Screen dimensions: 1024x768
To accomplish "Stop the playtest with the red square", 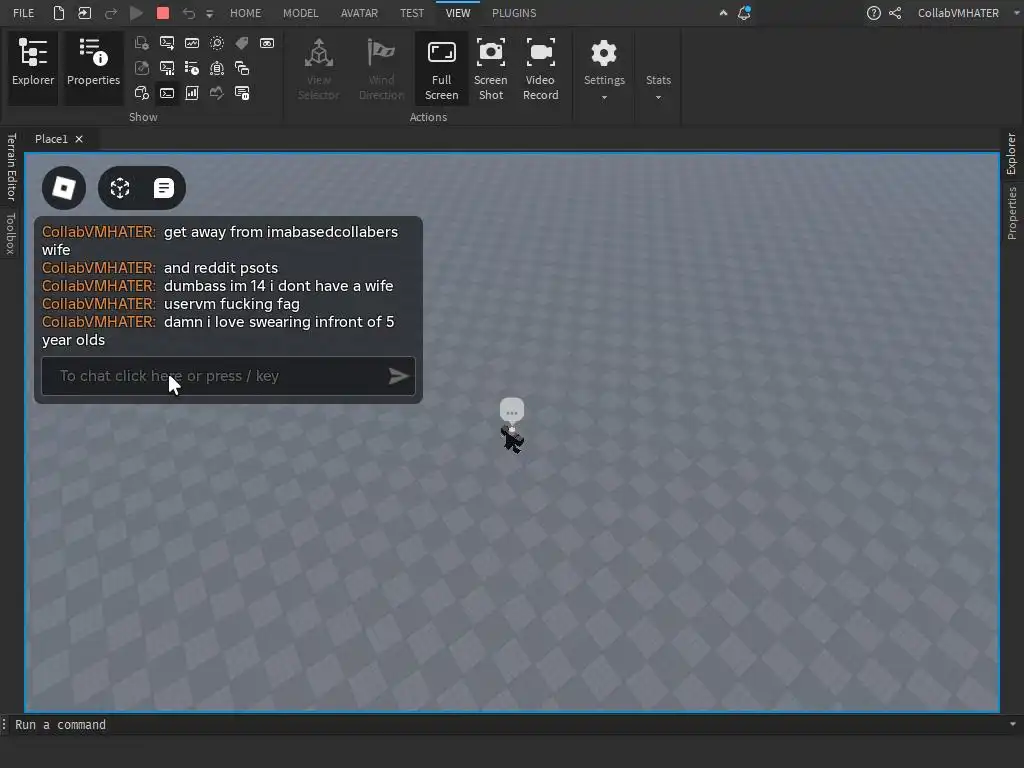I will point(163,13).
